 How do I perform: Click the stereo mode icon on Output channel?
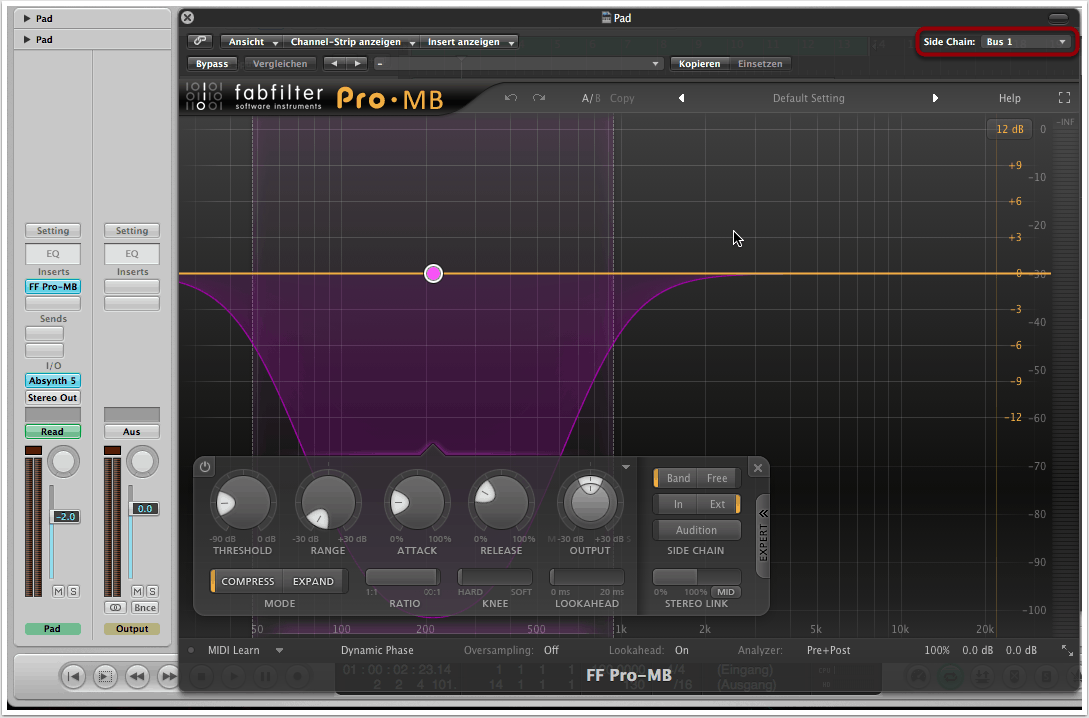pyautogui.click(x=114, y=607)
